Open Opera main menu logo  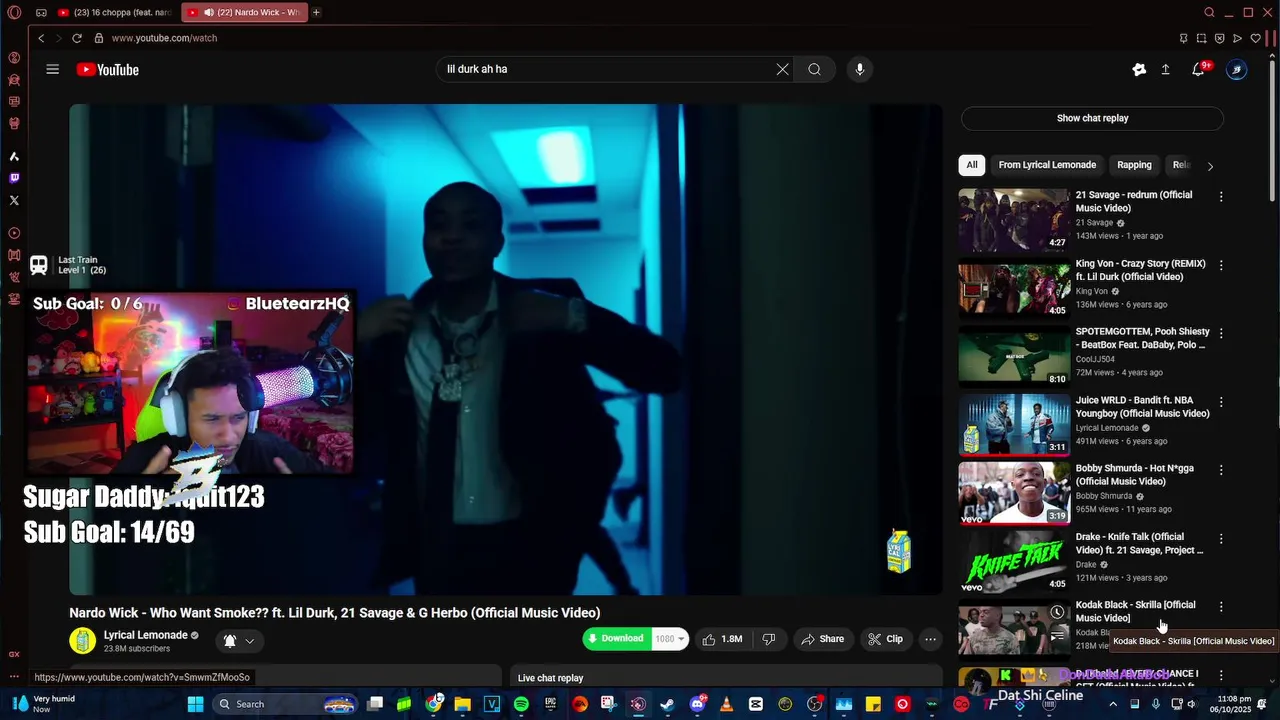14,13
